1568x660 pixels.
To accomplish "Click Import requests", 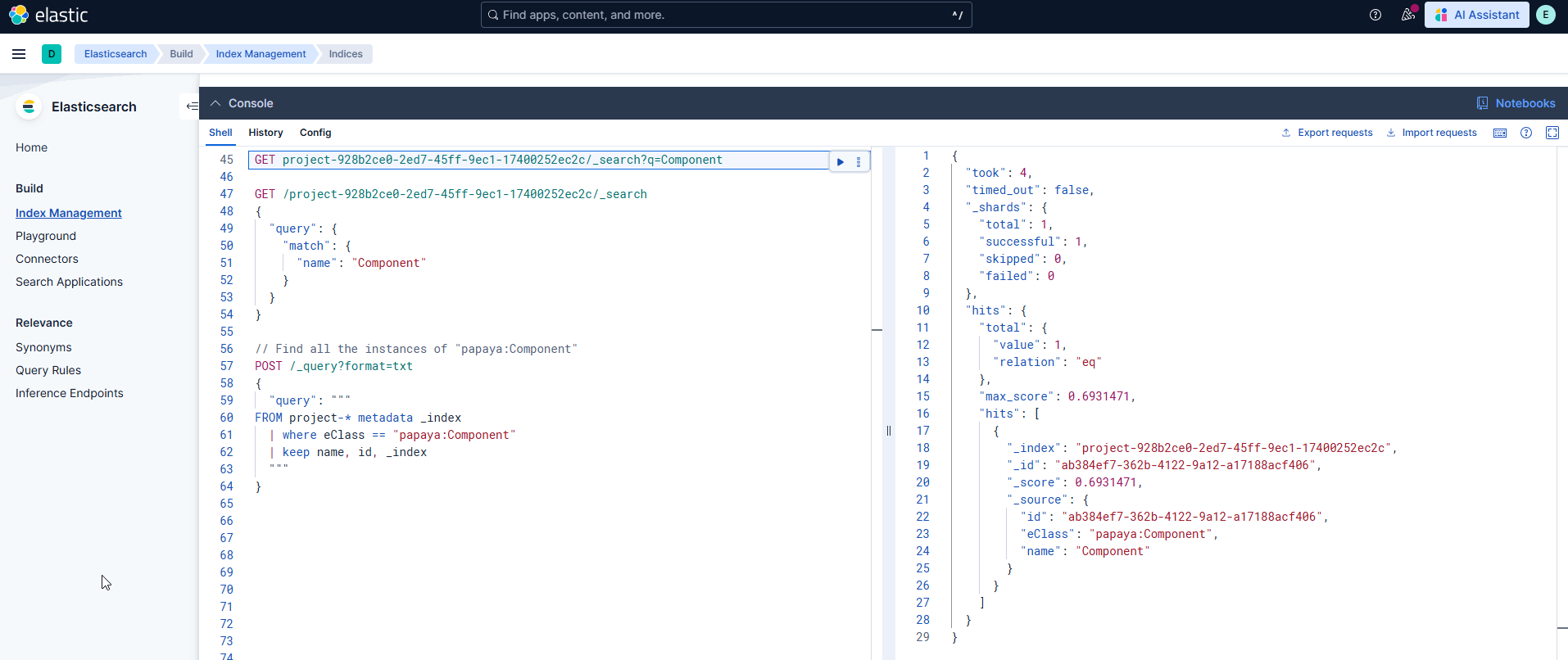I will (1431, 133).
